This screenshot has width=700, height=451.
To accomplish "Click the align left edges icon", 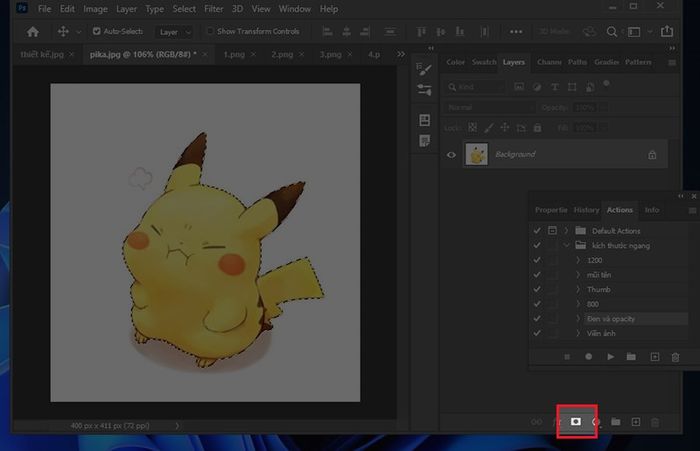I will tap(327, 31).
